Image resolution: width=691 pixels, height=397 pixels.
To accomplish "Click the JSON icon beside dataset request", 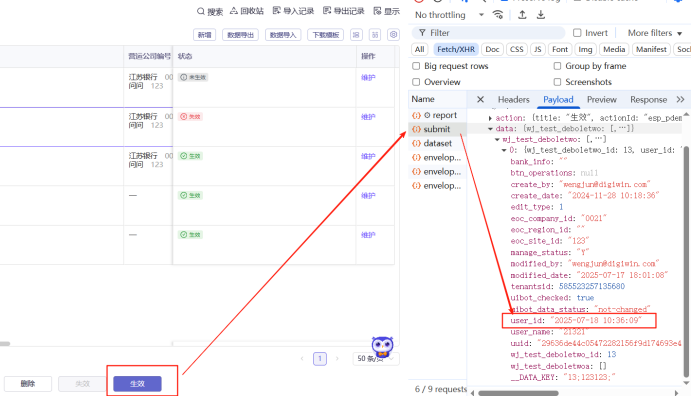I will click(416, 143).
